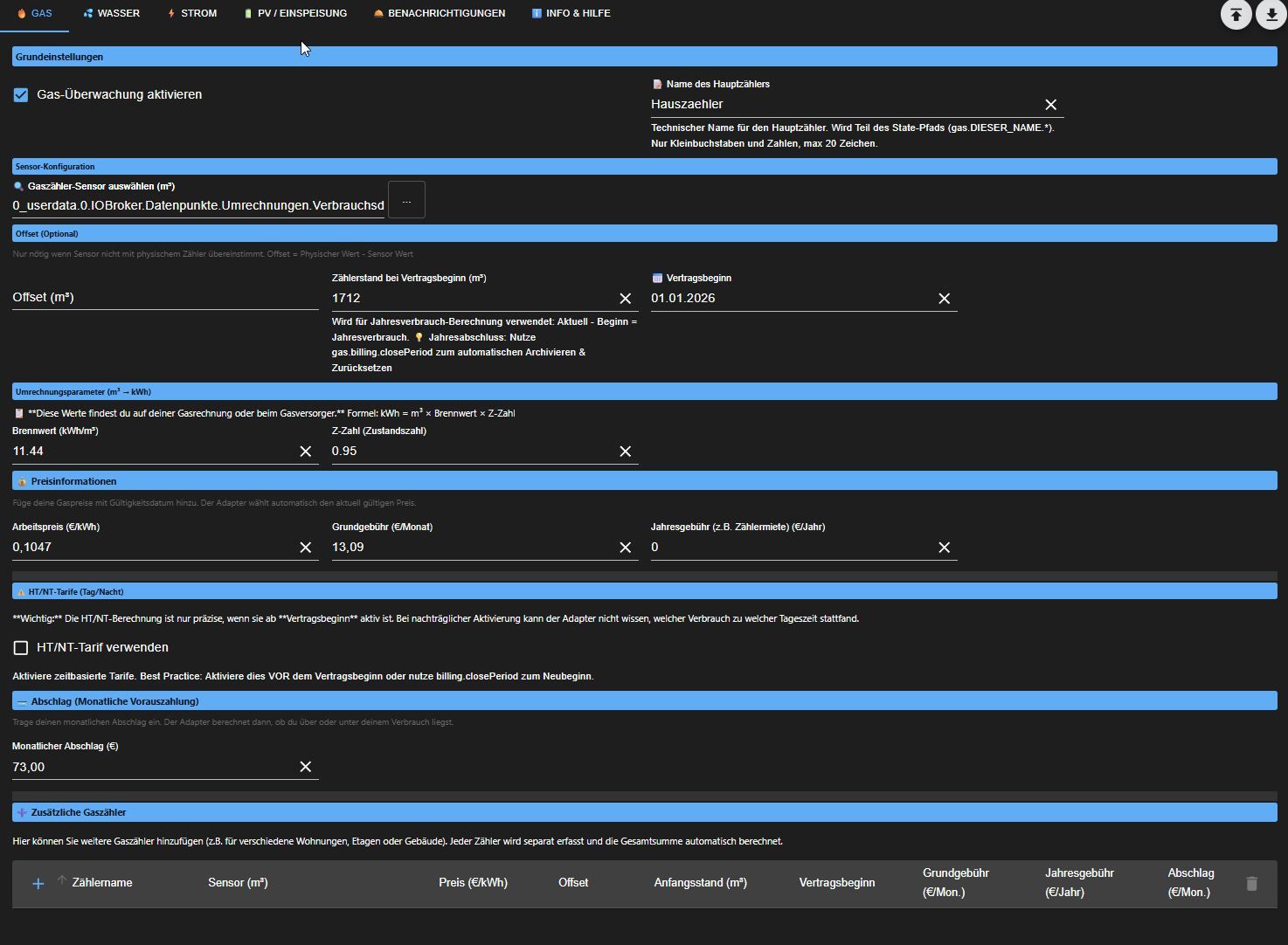
Task: Clear the Name des Hauptzählers field
Action: click(1050, 105)
